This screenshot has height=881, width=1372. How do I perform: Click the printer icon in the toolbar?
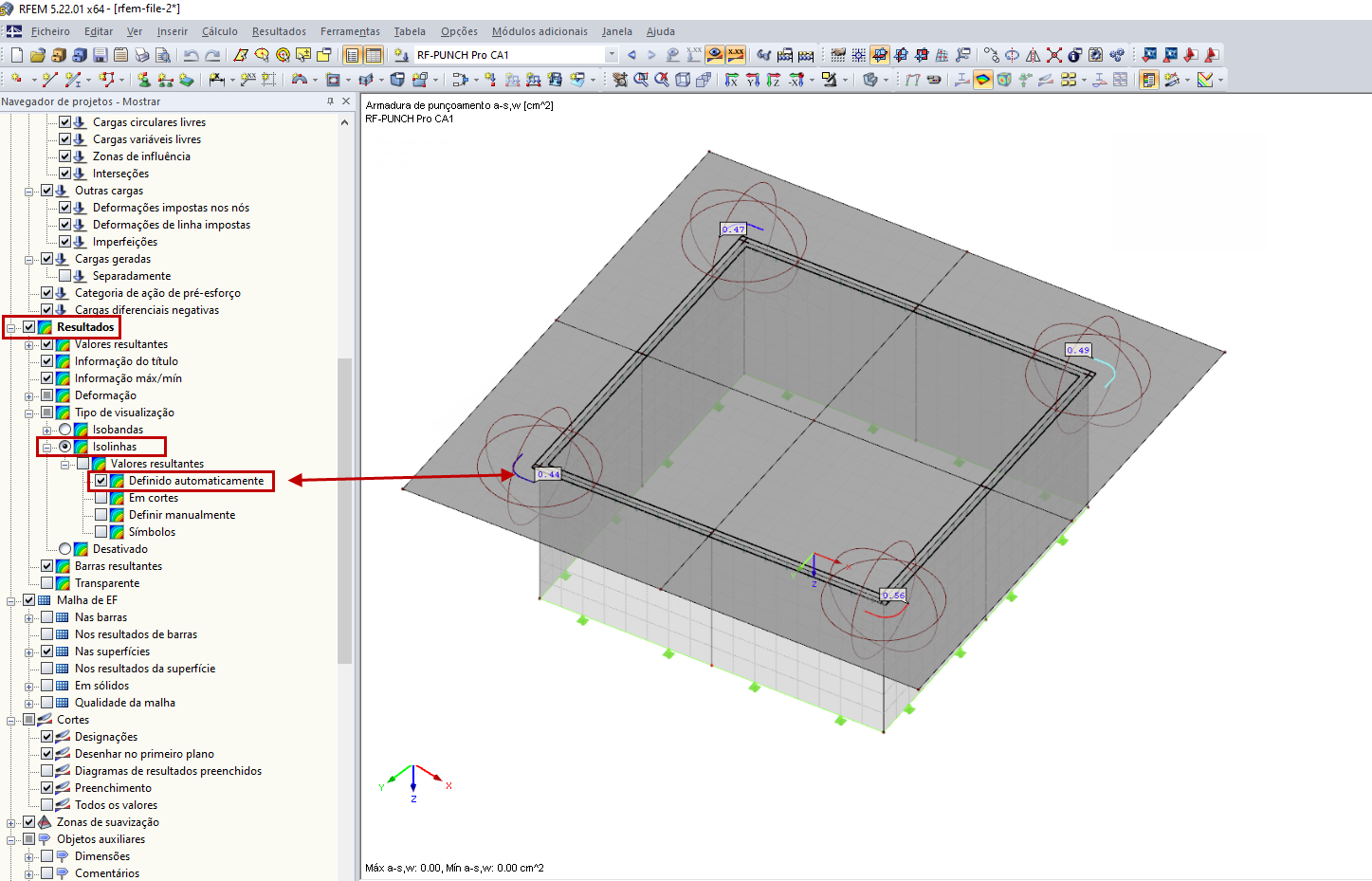[142, 55]
